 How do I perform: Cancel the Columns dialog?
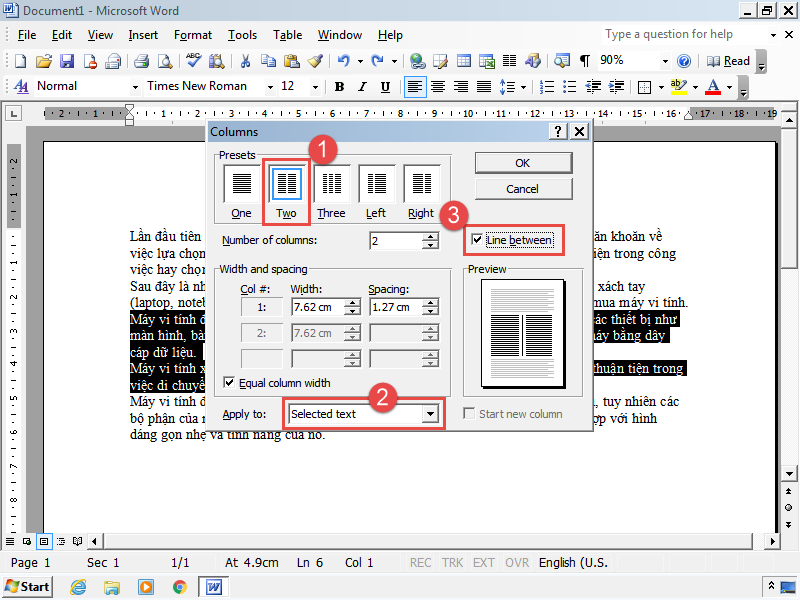click(523, 189)
